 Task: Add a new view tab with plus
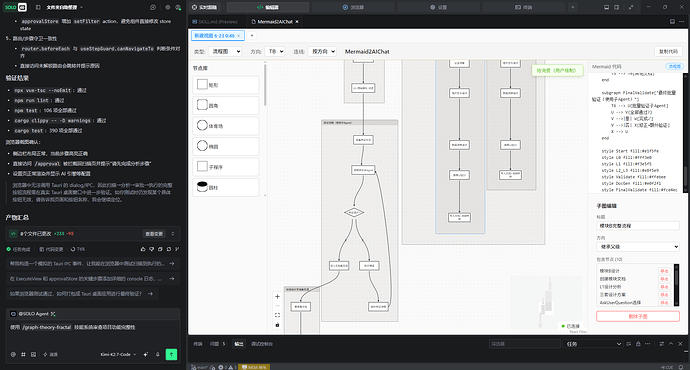(252, 36)
